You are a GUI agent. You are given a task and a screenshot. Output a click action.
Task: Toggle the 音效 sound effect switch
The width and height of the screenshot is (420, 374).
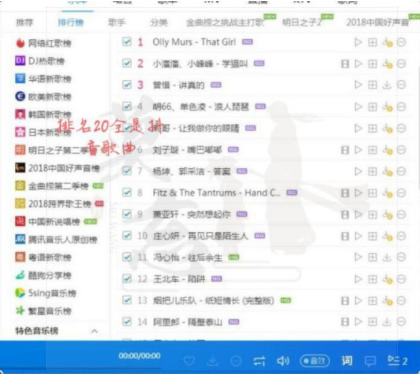[x=315, y=361]
